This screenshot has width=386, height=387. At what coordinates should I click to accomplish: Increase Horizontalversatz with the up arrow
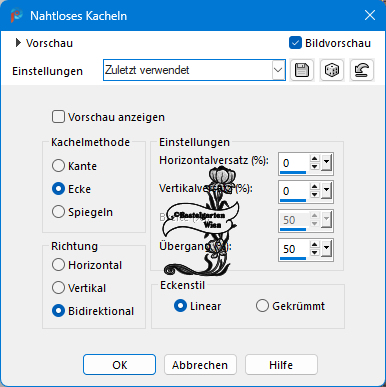pos(314,159)
